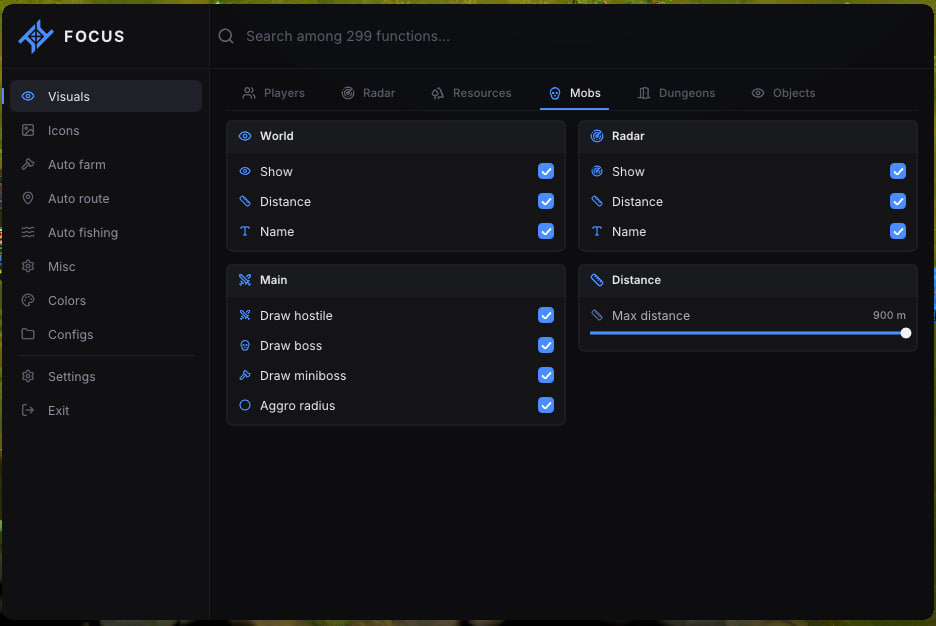The width and height of the screenshot is (936, 626).
Task: Open Auto fishing via its waves icon
Action: click(x=28, y=232)
